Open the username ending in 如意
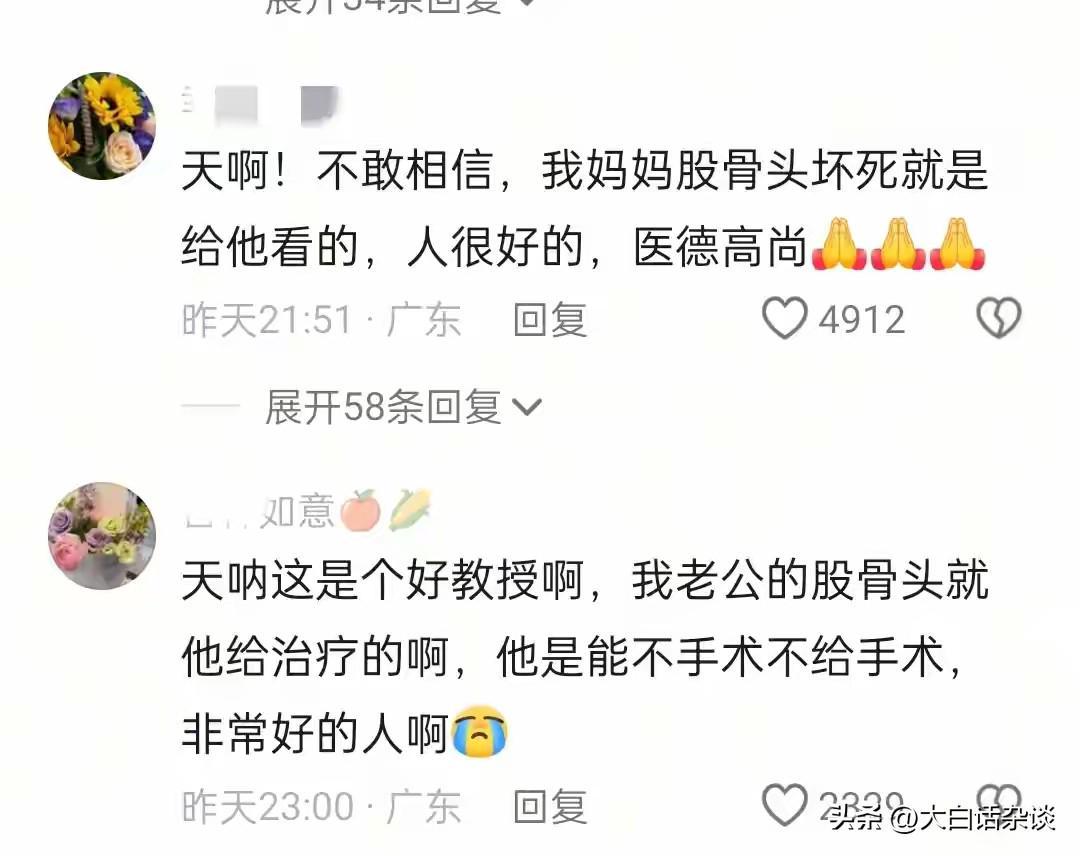Image resolution: width=1080 pixels, height=856 pixels. 259,512
